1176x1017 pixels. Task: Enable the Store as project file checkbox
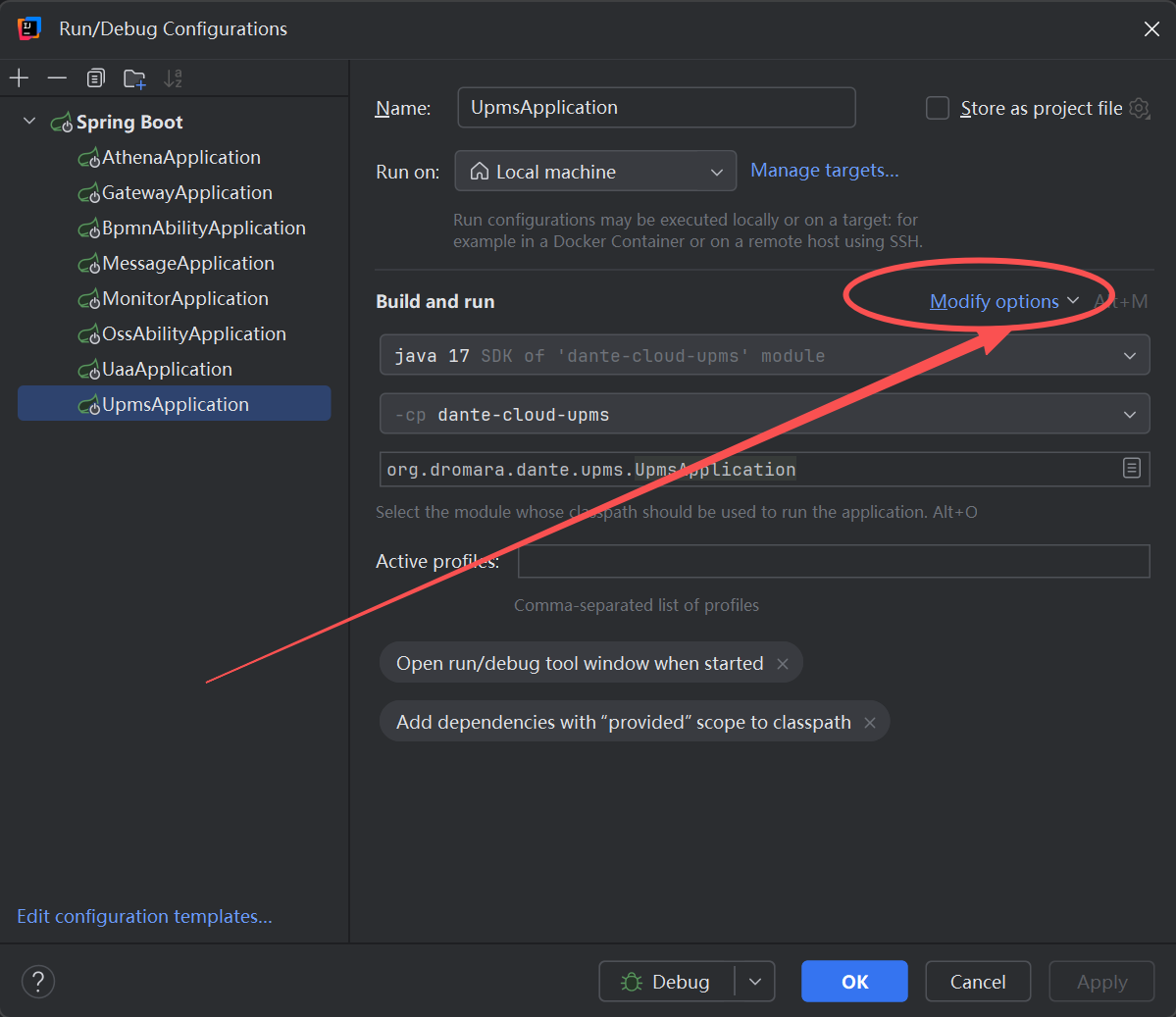[x=938, y=108]
